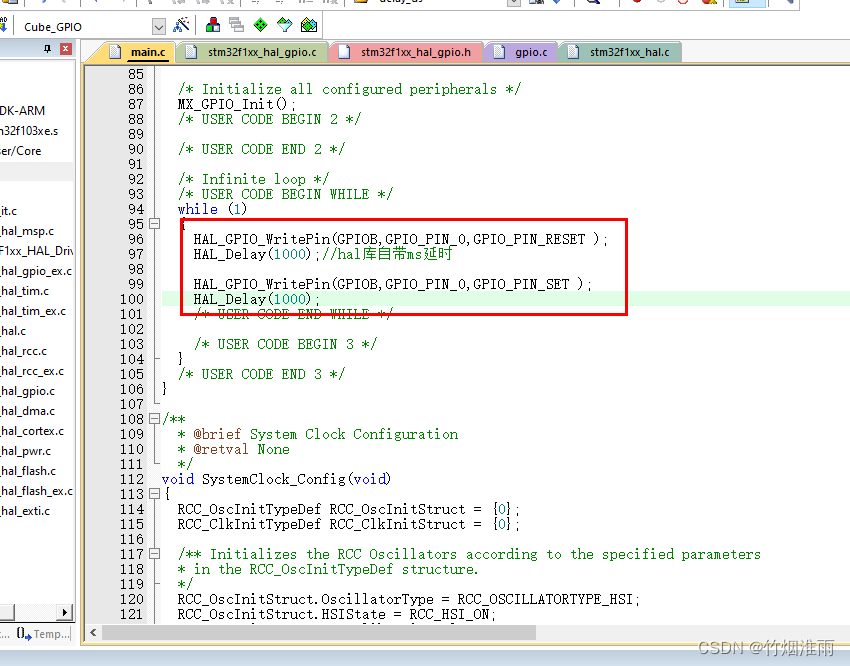850x666 pixels.
Task: Click the MX_GPIO_Init() call on line 87
Action: click(237, 104)
